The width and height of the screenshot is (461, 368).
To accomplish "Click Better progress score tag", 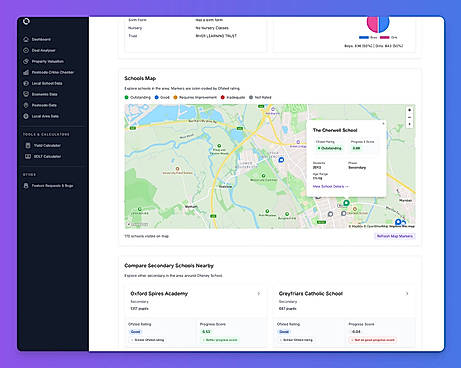I will point(220,340).
